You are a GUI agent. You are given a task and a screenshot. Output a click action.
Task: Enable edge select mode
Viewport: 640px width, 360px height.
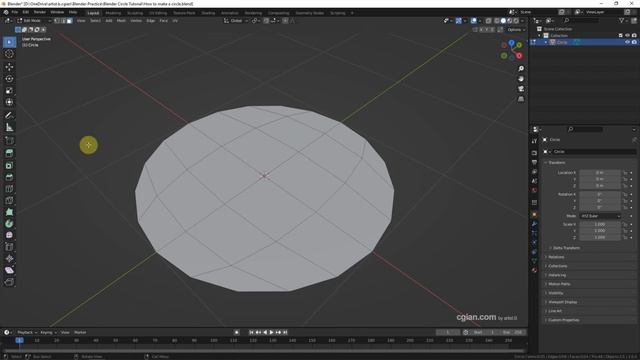[x=63, y=20]
